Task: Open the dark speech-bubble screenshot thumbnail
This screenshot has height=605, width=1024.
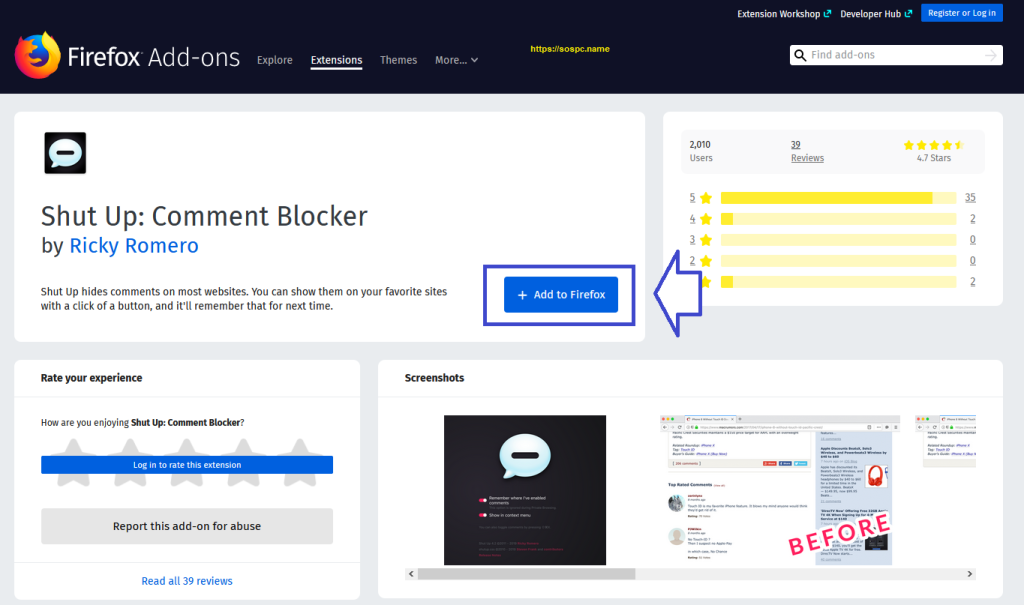Action: tap(525, 490)
